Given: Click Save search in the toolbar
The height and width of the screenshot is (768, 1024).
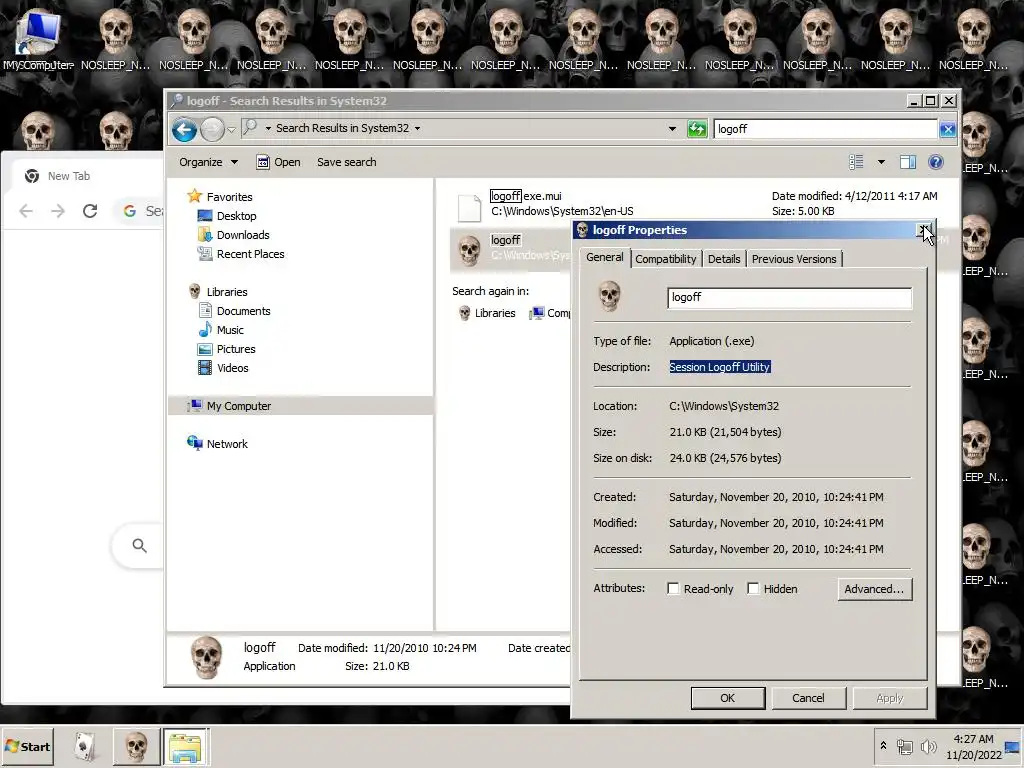Looking at the screenshot, I should pos(346,162).
